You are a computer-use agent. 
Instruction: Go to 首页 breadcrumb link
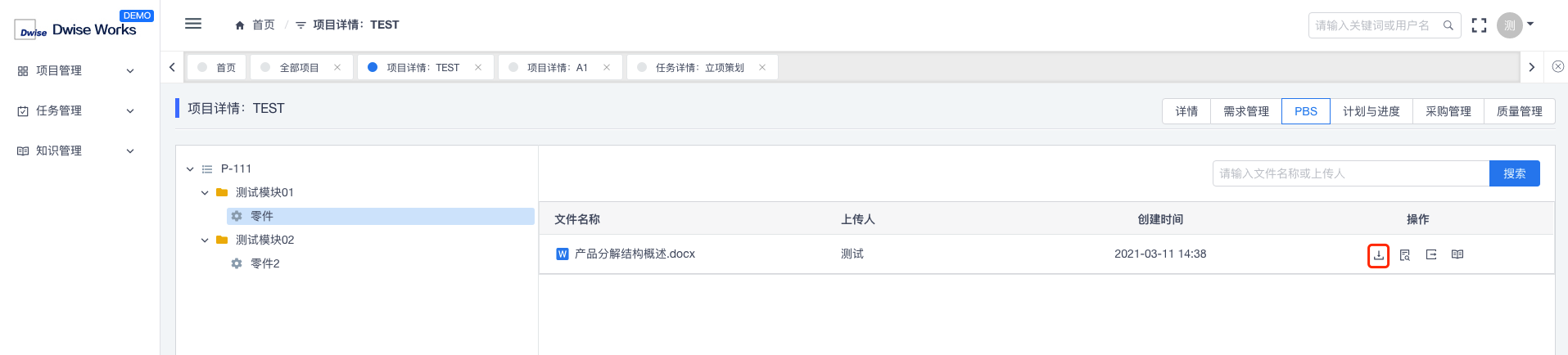(255, 25)
